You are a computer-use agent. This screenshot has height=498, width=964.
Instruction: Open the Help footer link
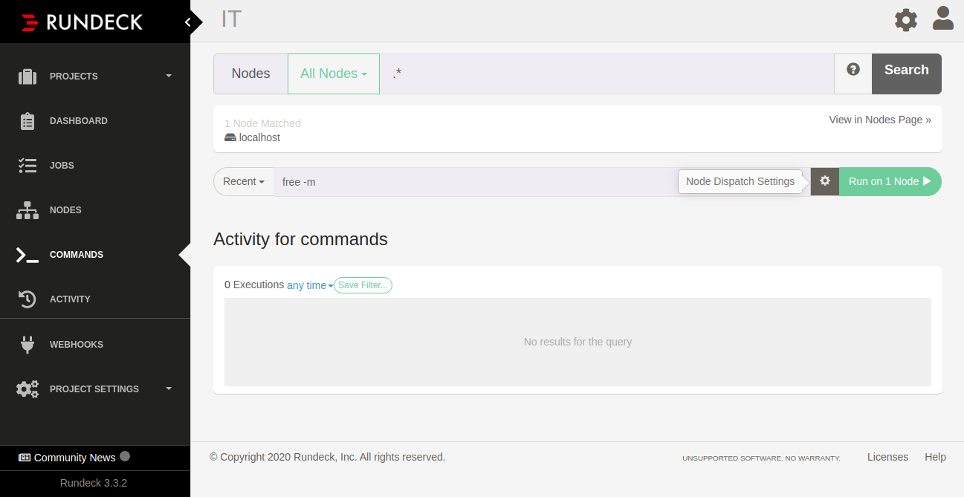(935, 457)
